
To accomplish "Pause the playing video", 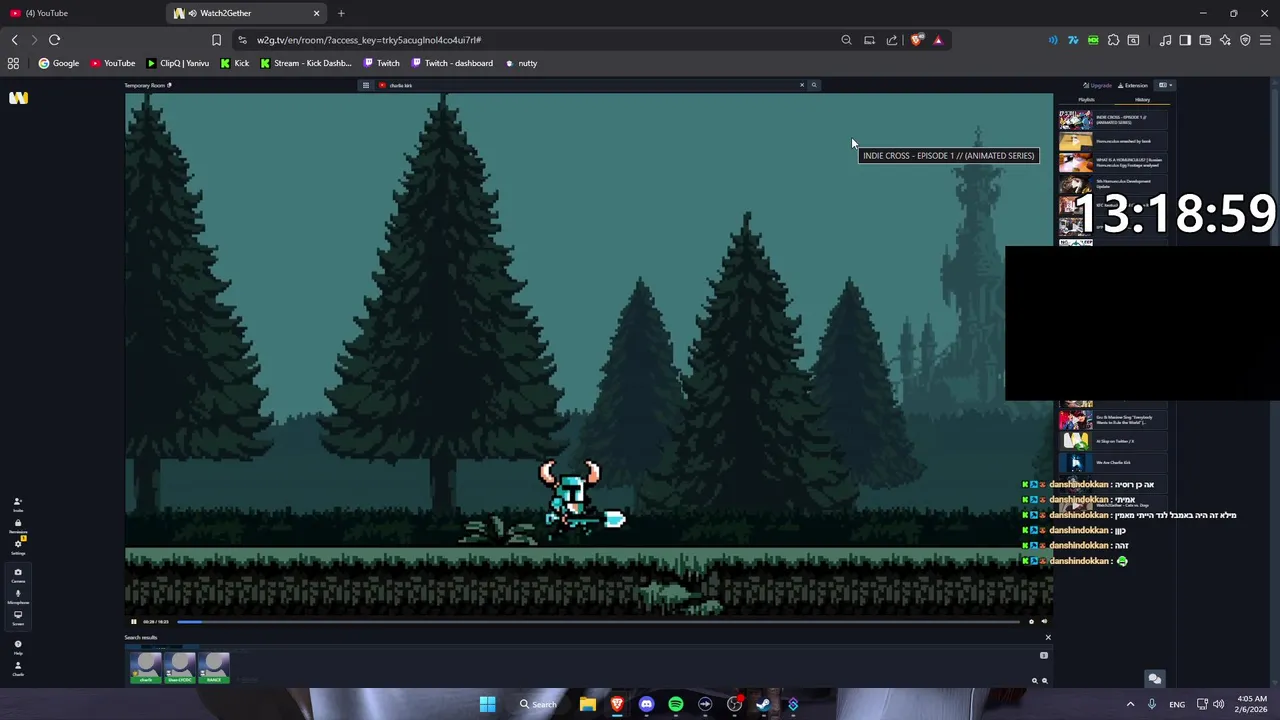I will (133, 622).
